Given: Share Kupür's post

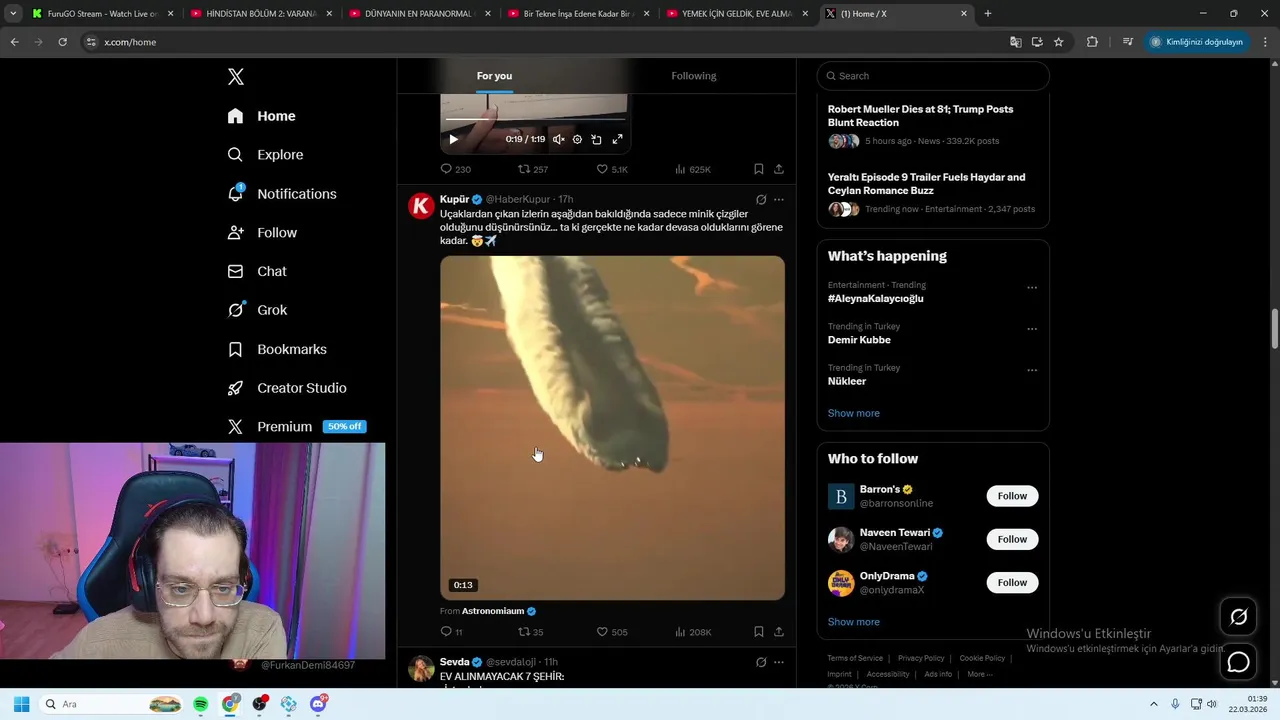Looking at the screenshot, I should click(779, 632).
